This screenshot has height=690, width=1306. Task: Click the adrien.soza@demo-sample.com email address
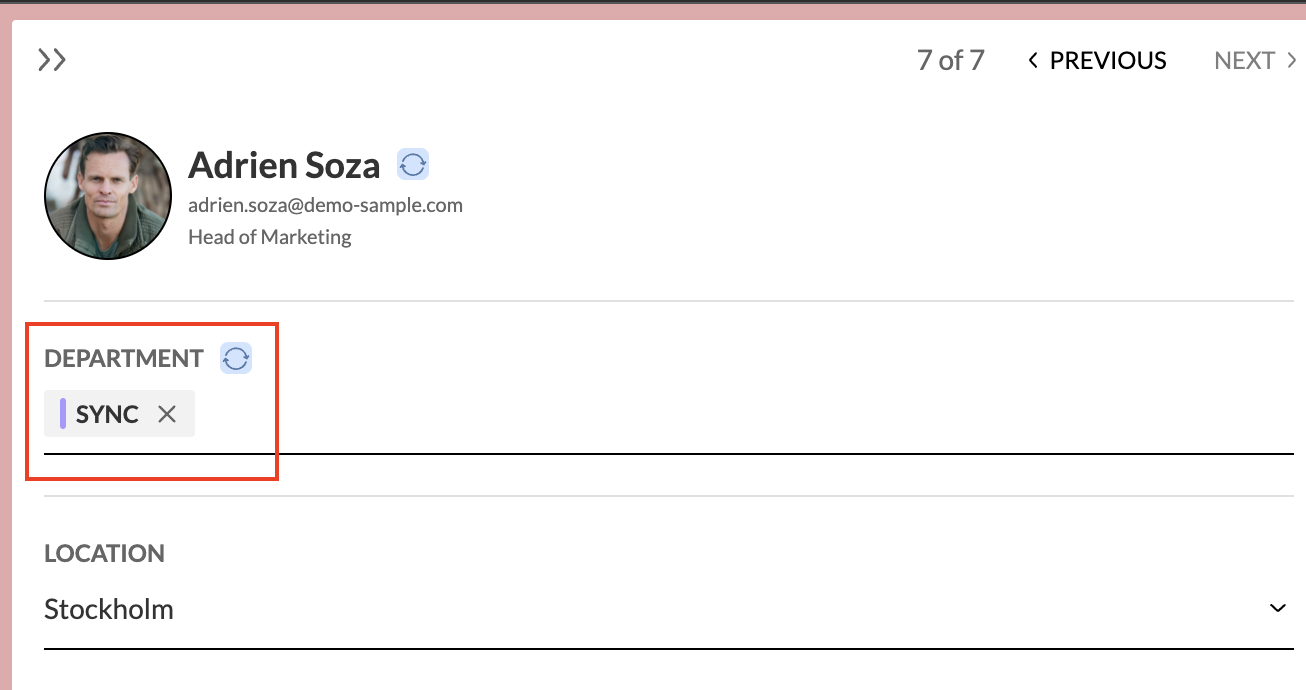click(x=325, y=205)
